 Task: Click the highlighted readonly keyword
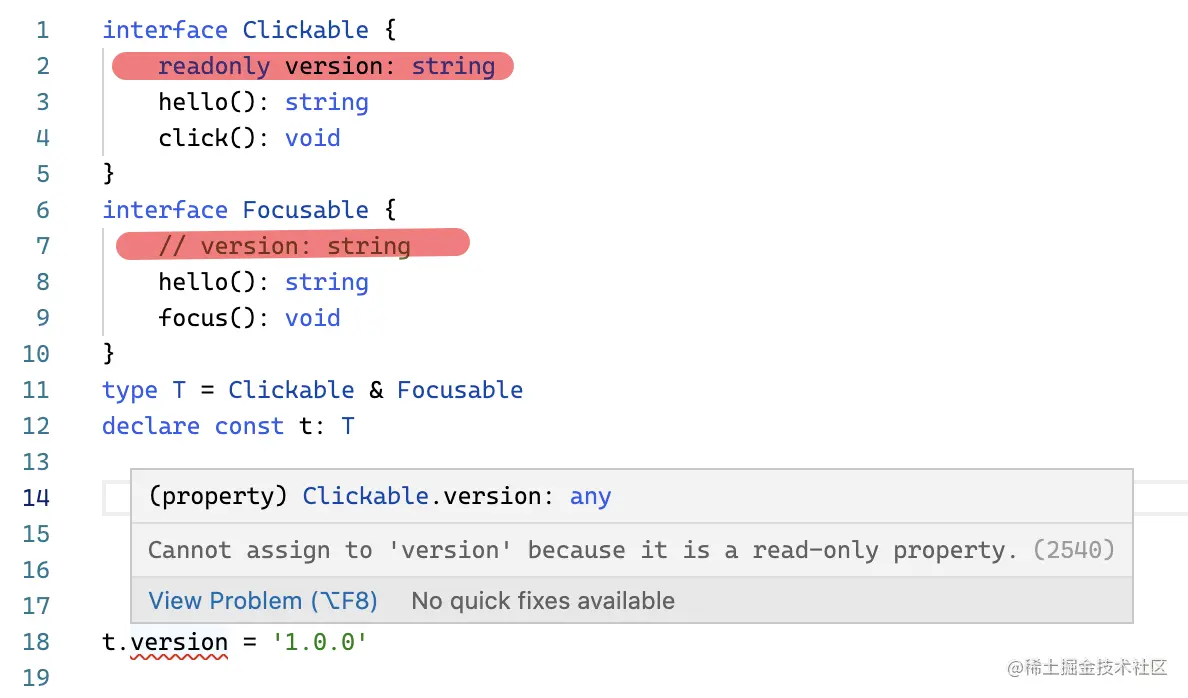click(213, 67)
